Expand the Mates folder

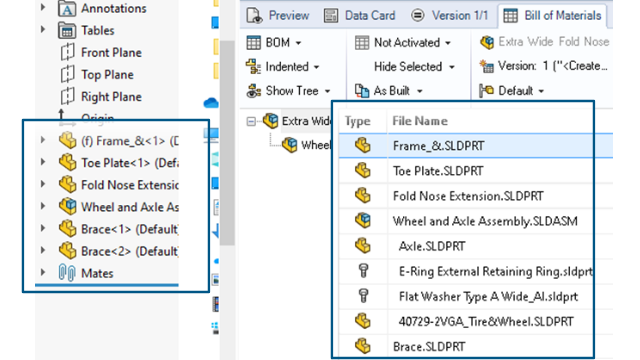pos(43,273)
